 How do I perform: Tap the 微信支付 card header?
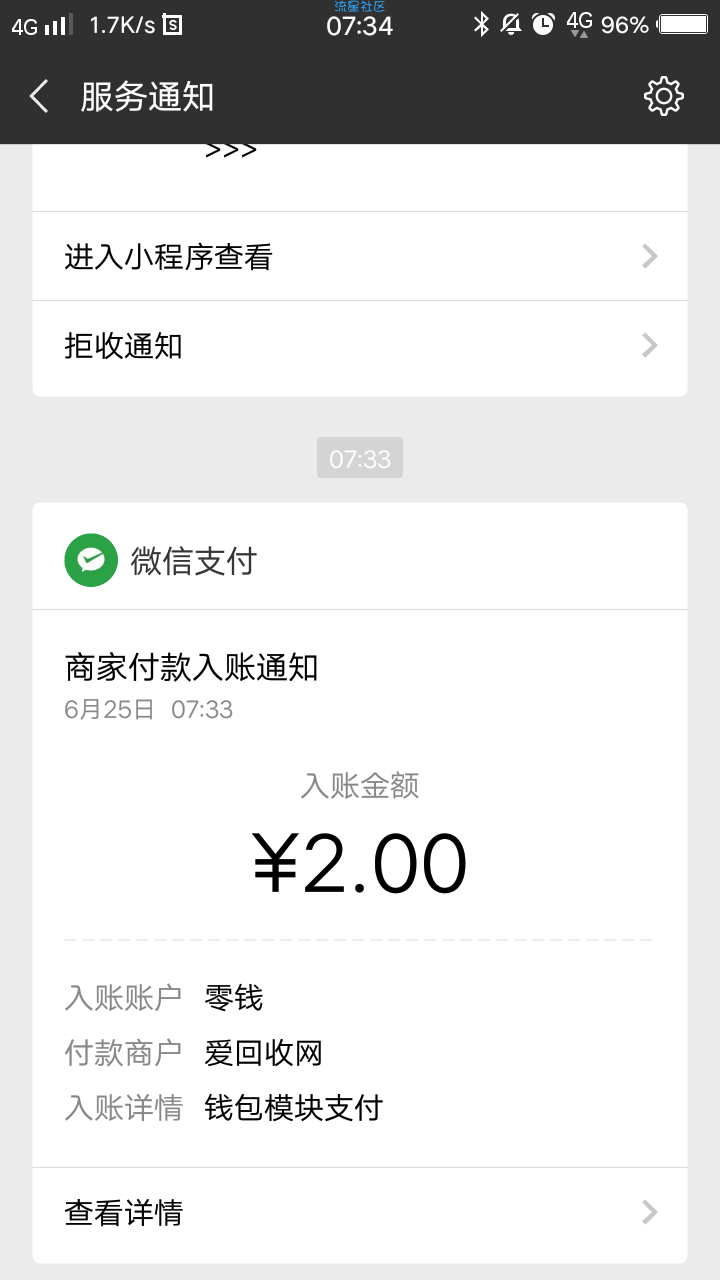(x=193, y=560)
